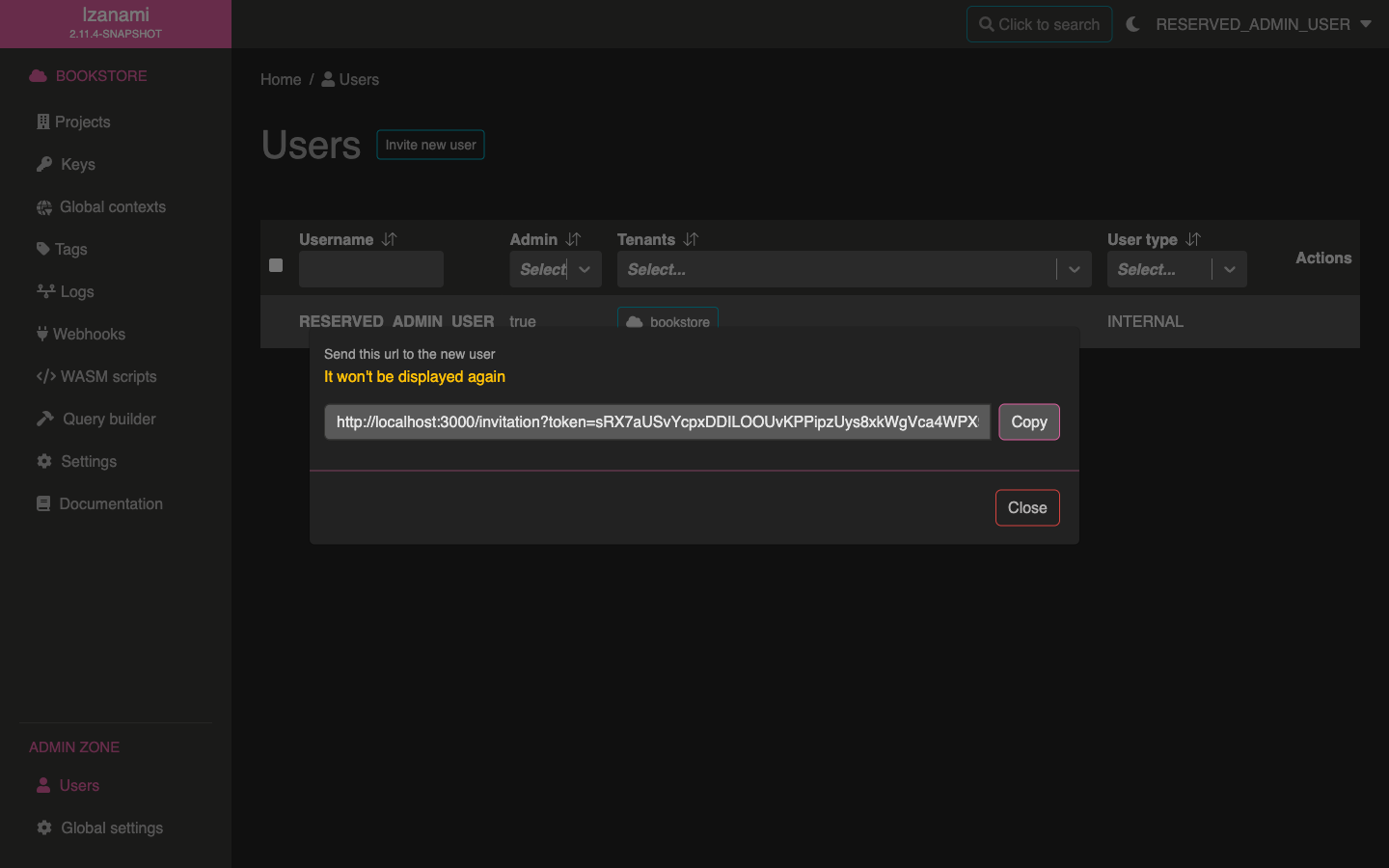Click the Username sort arrows icon

click(x=389, y=239)
